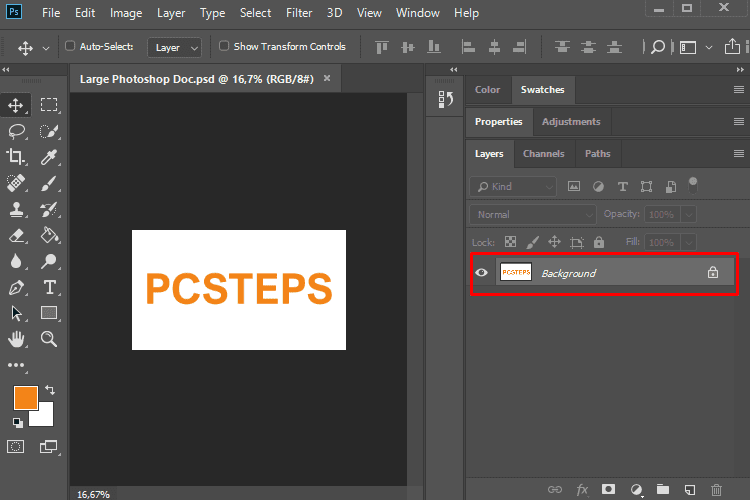
Task: Toggle the layer filtering on/off switch
Action: tap(693, 185)
